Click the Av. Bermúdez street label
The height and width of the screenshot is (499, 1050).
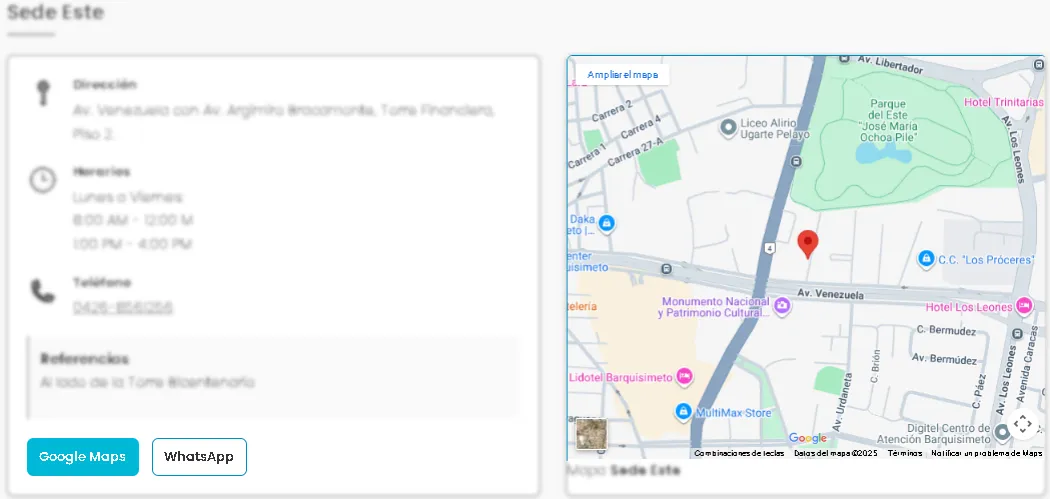(944, 360)
